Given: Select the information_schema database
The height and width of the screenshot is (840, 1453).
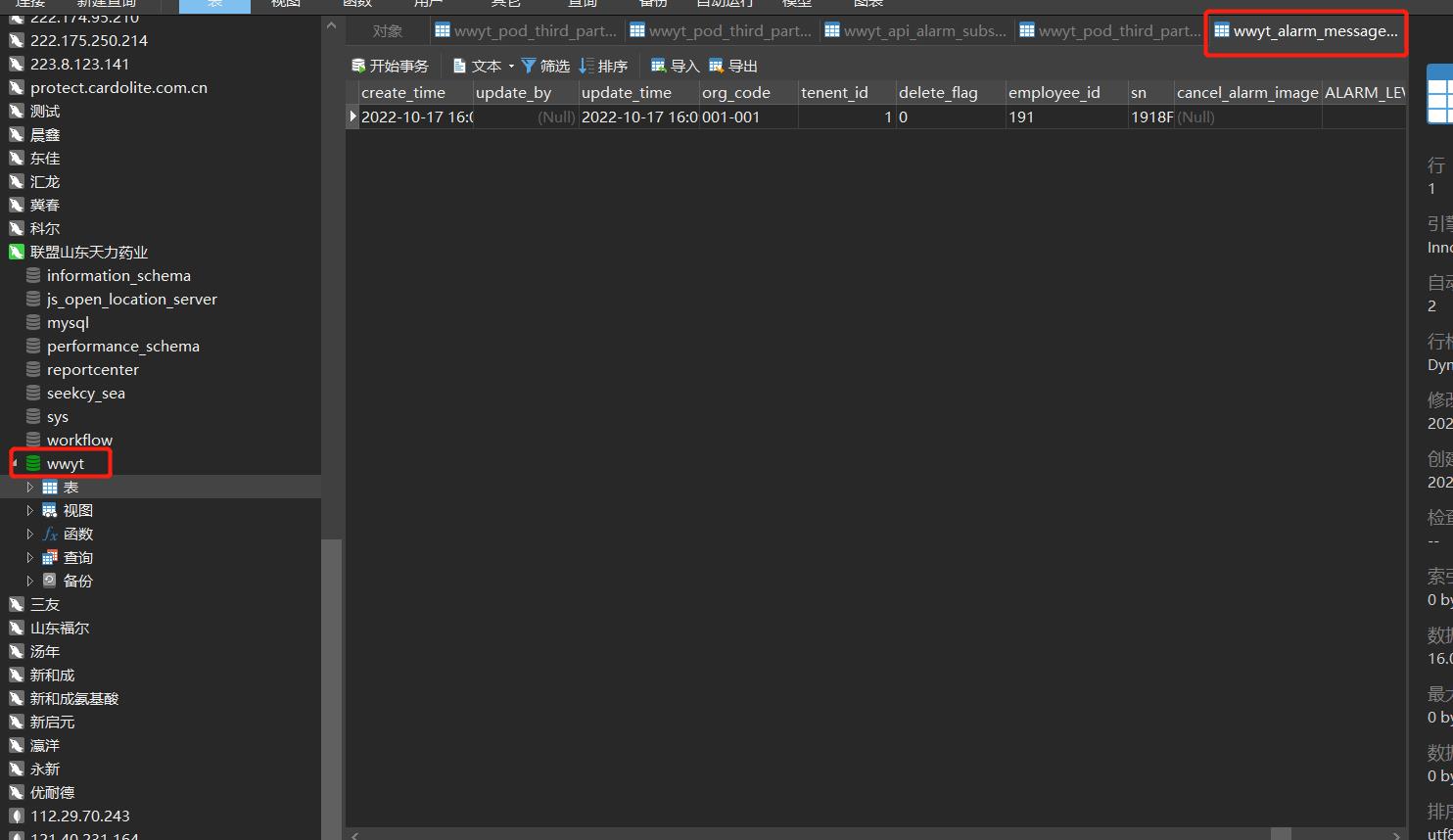Looking at the screenshot, I should click(118, 275).
